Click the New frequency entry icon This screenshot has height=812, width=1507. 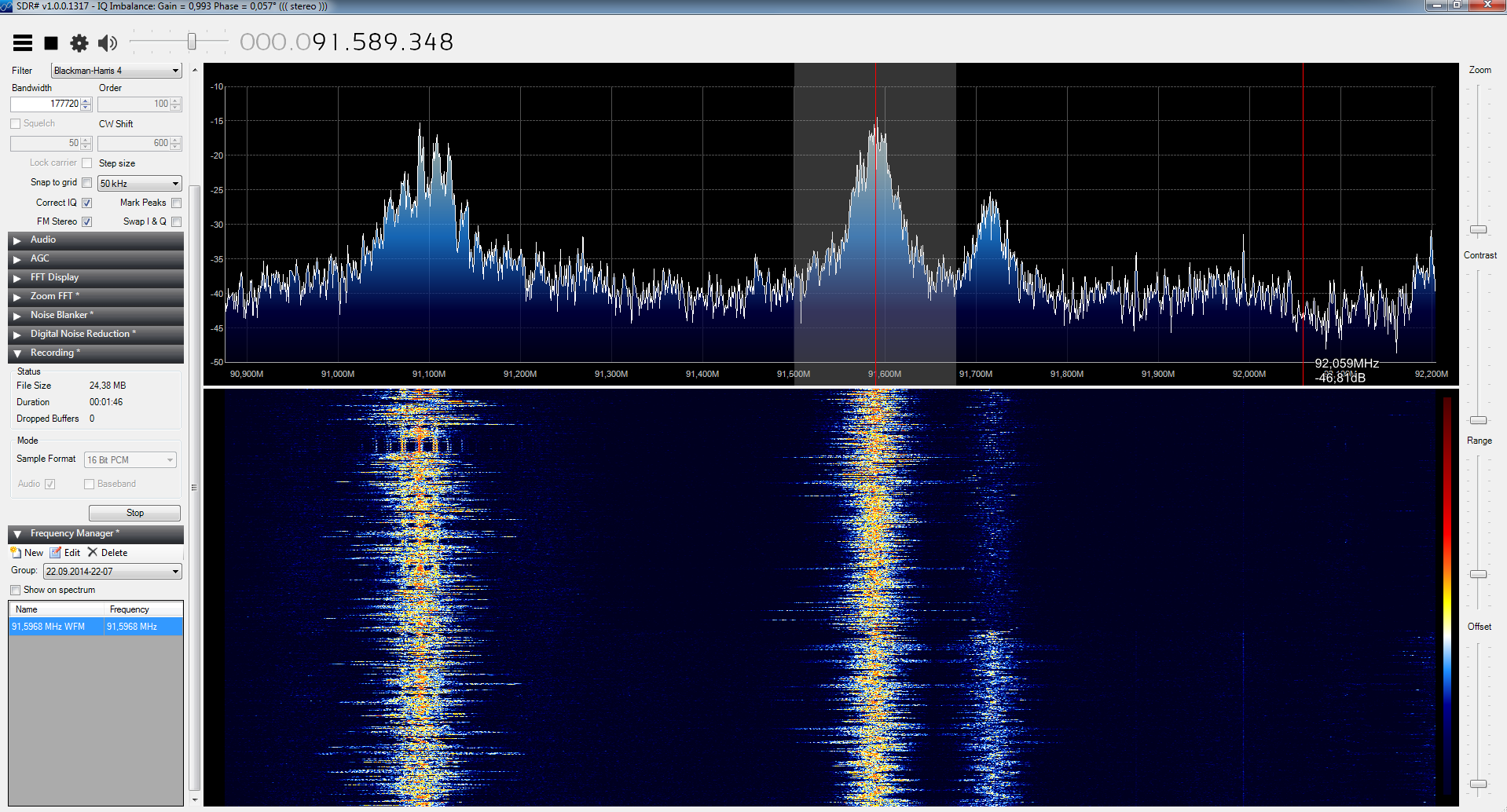coord(16,553)
